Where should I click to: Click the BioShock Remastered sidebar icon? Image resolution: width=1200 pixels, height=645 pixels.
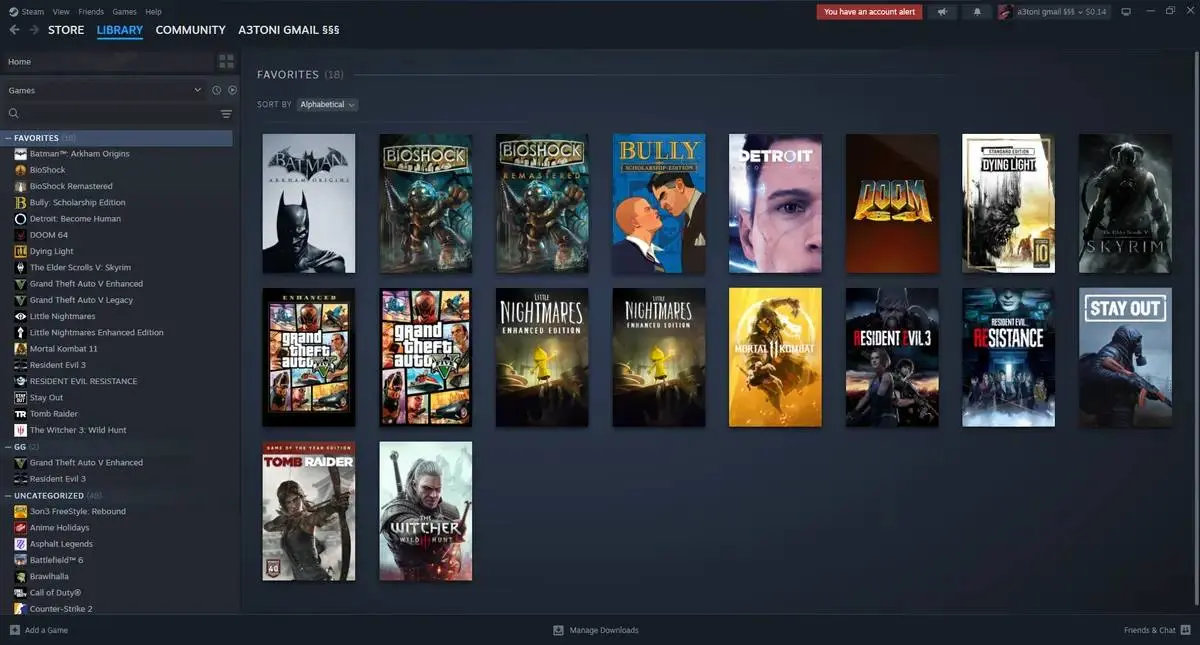click(x=21, y=186)
